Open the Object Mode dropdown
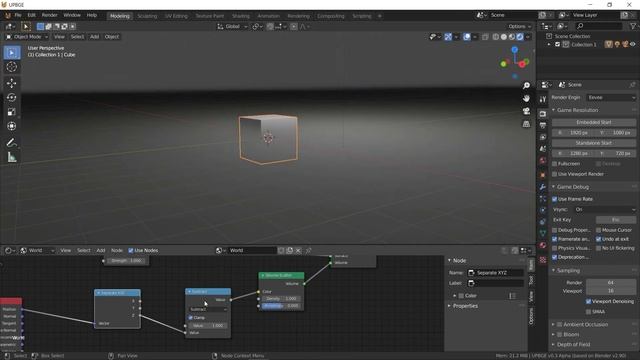640x360 pixels. (27, 37)
